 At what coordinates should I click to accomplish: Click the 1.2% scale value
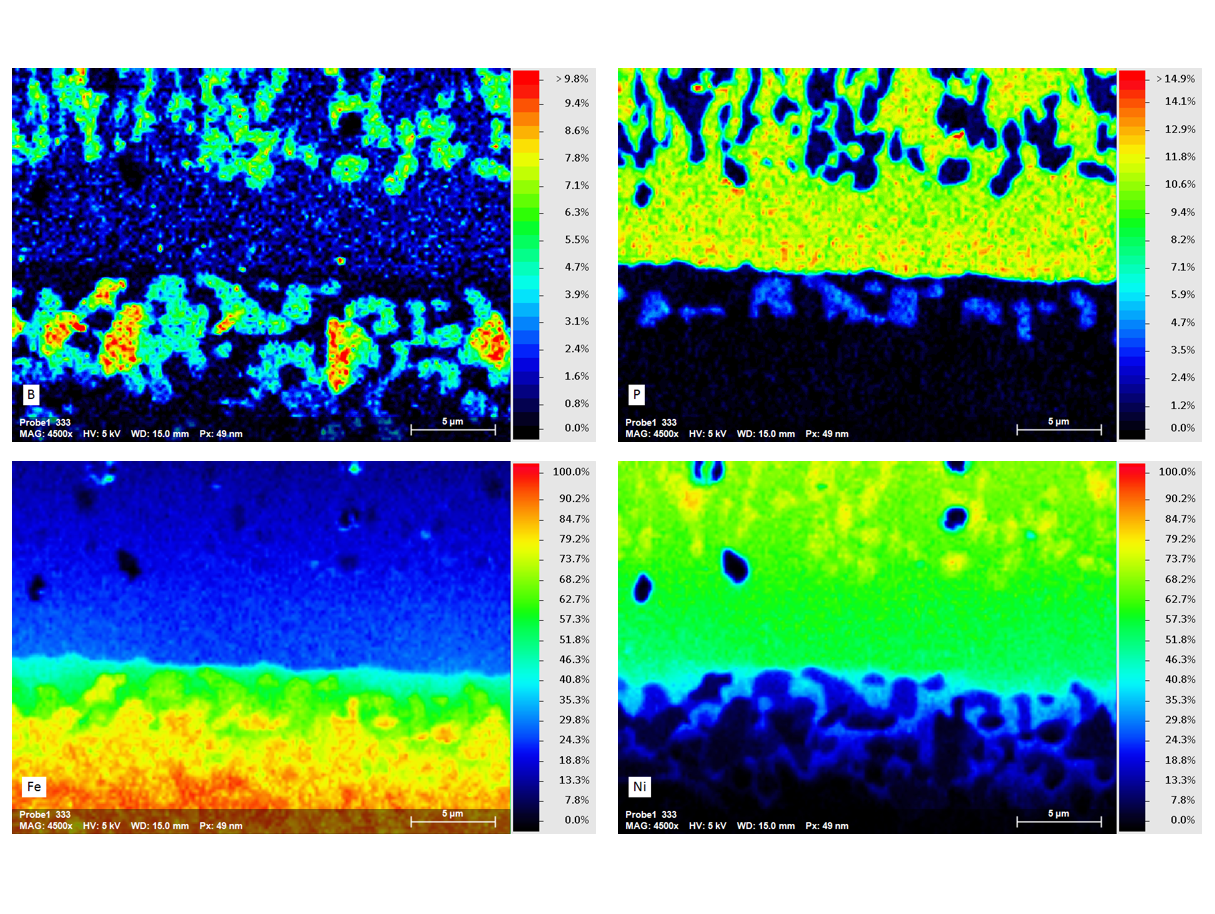point(1184,405)
